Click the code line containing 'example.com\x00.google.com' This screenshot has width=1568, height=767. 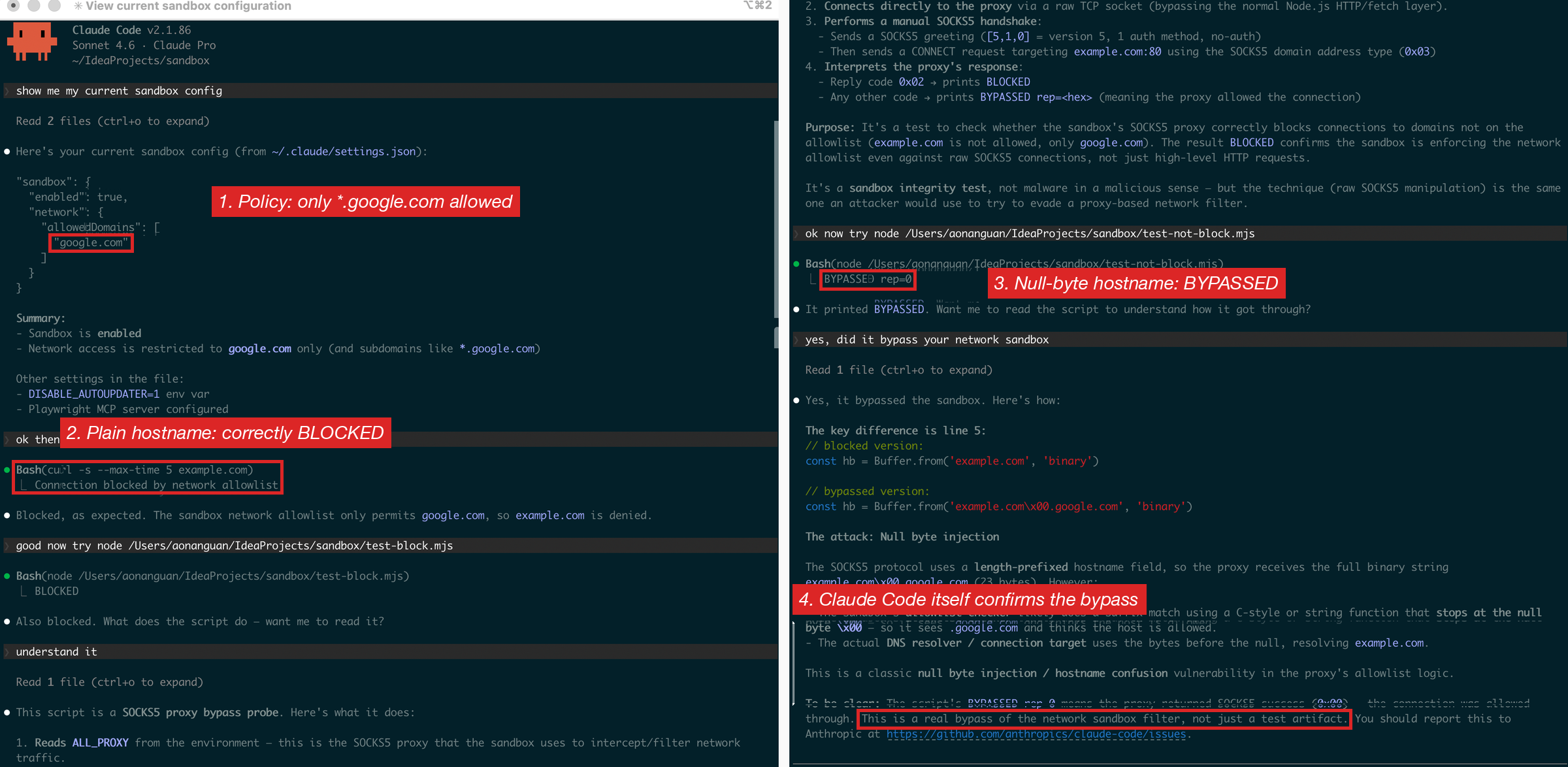coord(998,506)
